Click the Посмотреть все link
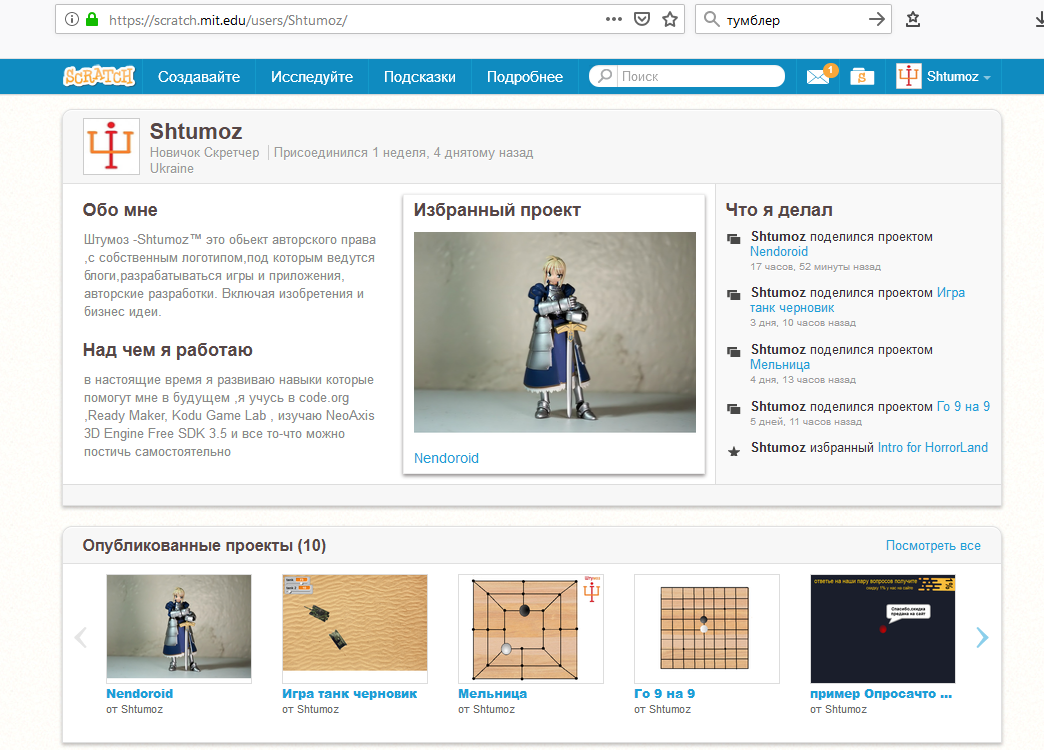Viewport: 1044px width, 750px height. [x=933, y=546]
